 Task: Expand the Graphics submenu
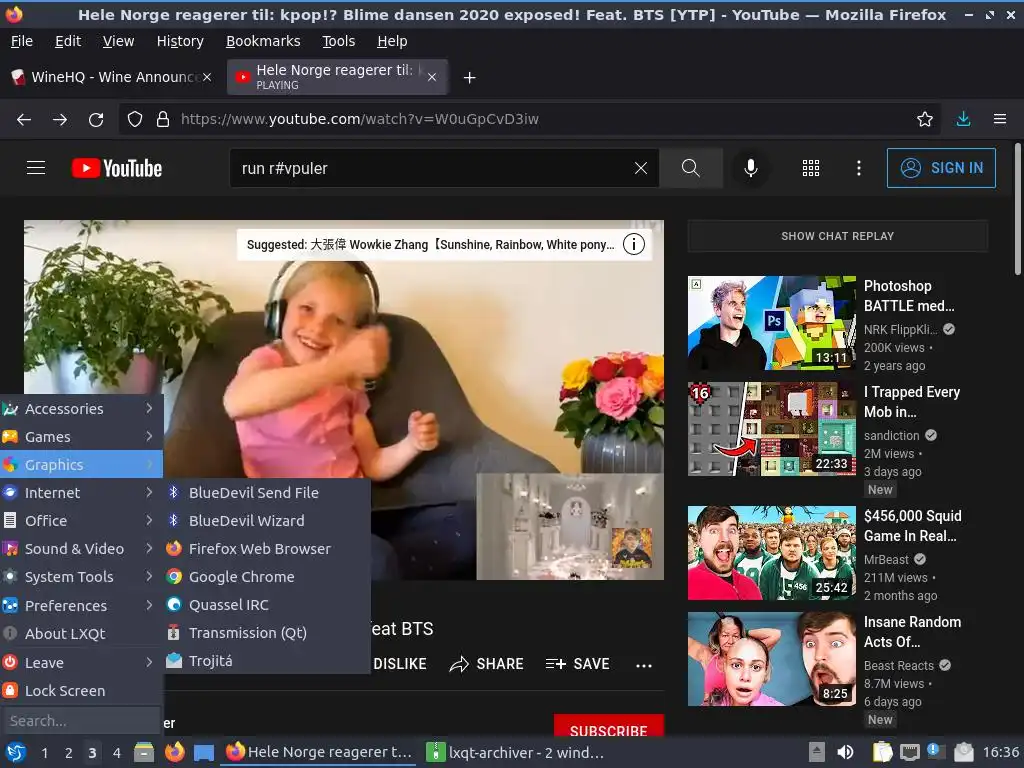click(82, 465)
